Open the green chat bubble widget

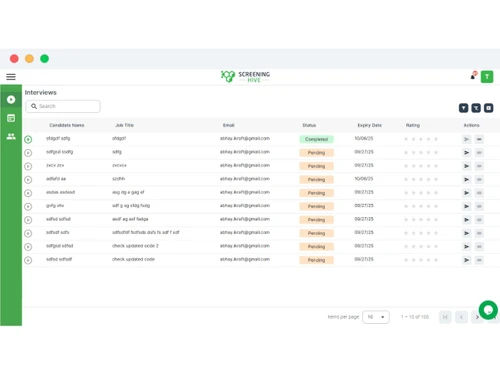[488, 310]
